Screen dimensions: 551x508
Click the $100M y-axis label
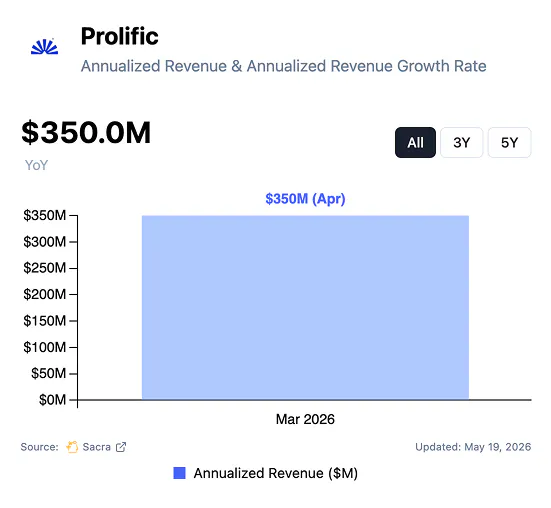click(x=45, y=347)
